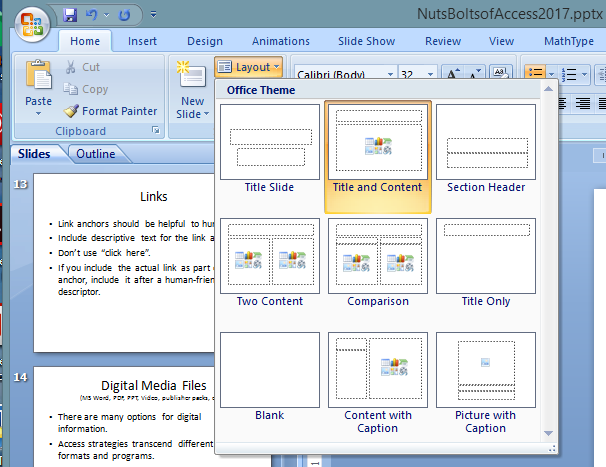Screen dimensions: 606x467
Task: Click the Paste clipboard icon
Action: pyautogui.click(x=38, y=75)
